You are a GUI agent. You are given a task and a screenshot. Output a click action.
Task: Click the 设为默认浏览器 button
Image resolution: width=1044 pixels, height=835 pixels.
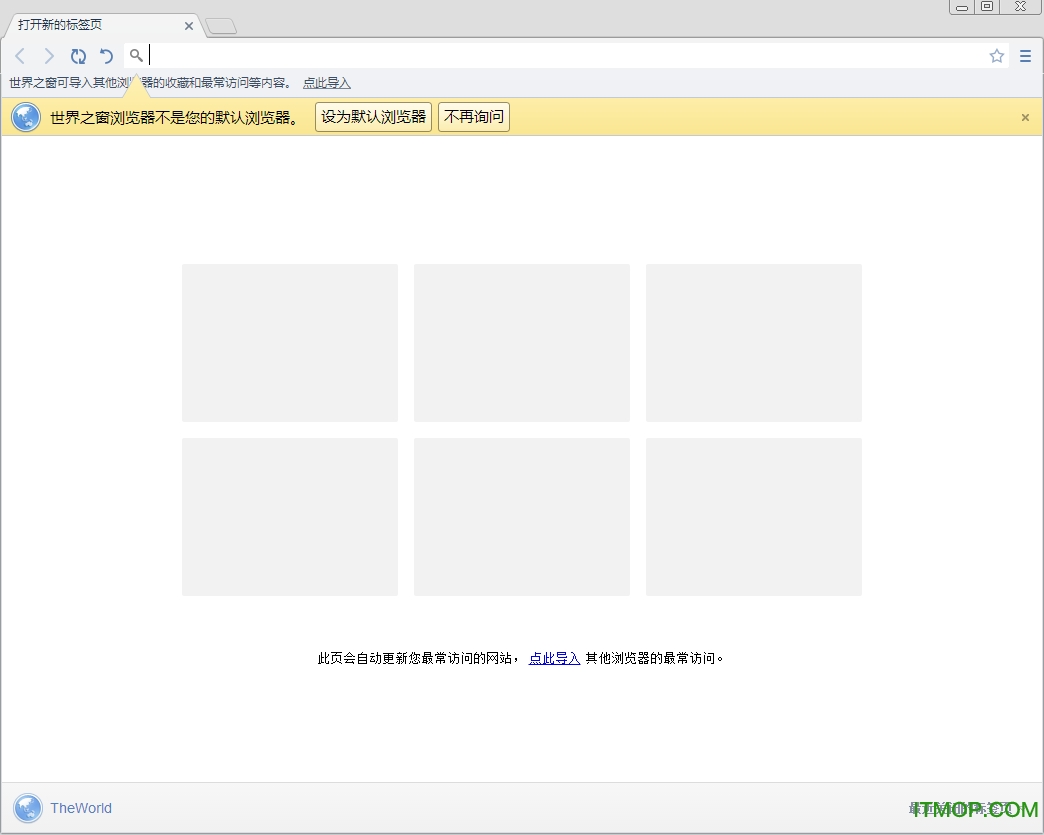click(x=373, y=117)
